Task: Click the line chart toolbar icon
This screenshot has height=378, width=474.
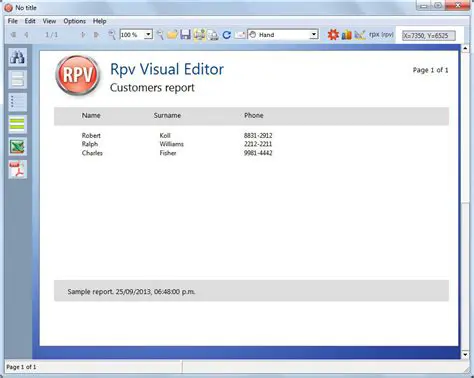Action: [x=360, y=35]
